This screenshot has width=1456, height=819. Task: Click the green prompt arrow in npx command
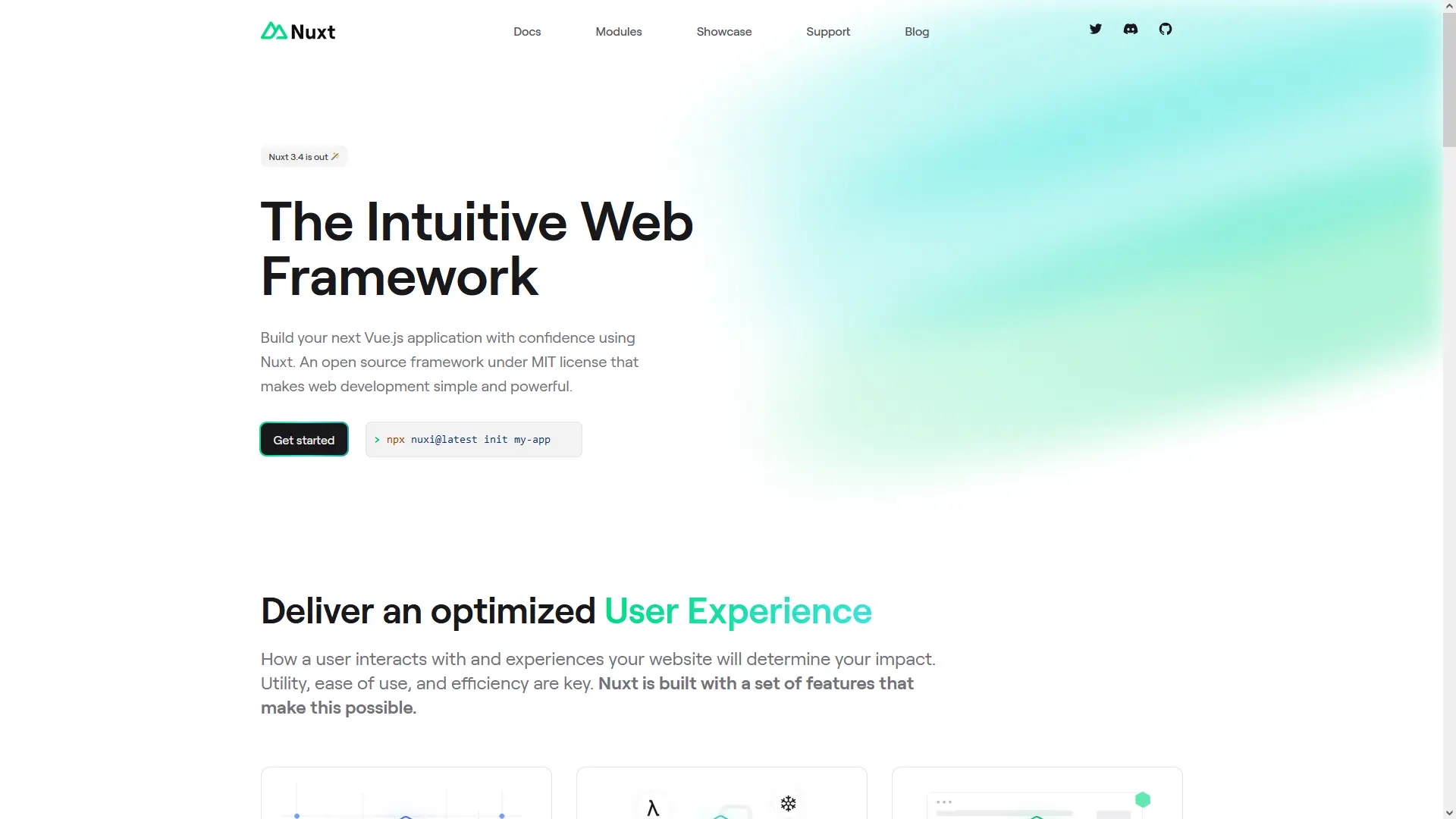tap(377, 440)
